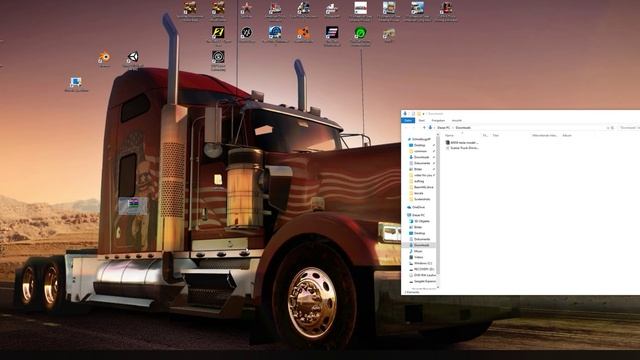Image resolution: width=640 pixels, height=360 pixels.
Task: Open the Start ribbon tab
Action: coord(422,120)
